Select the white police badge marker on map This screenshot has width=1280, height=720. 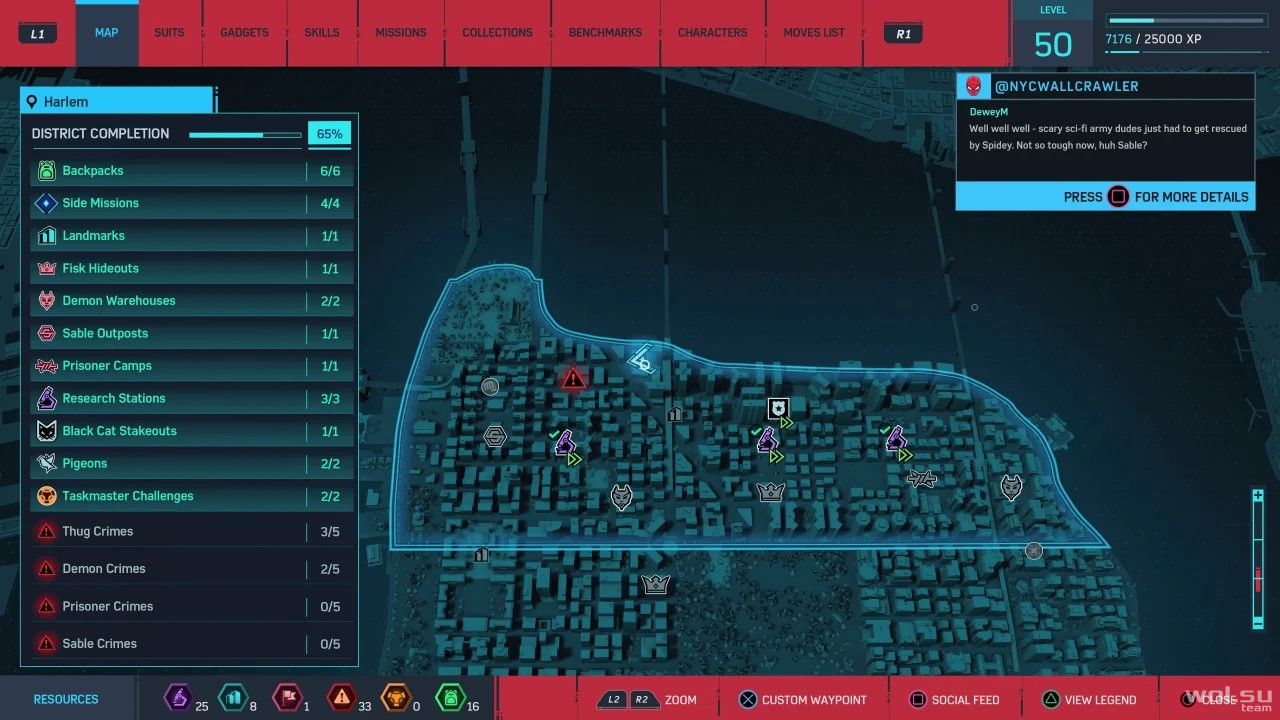[x=778, y=408]
